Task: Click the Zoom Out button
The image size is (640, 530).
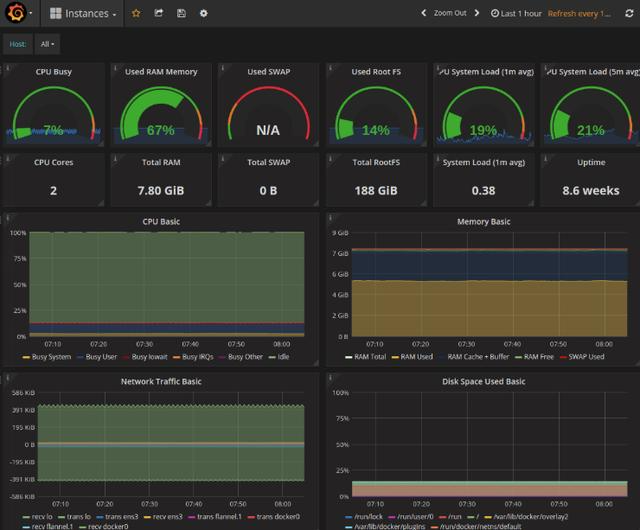Action: coord(450,13)
